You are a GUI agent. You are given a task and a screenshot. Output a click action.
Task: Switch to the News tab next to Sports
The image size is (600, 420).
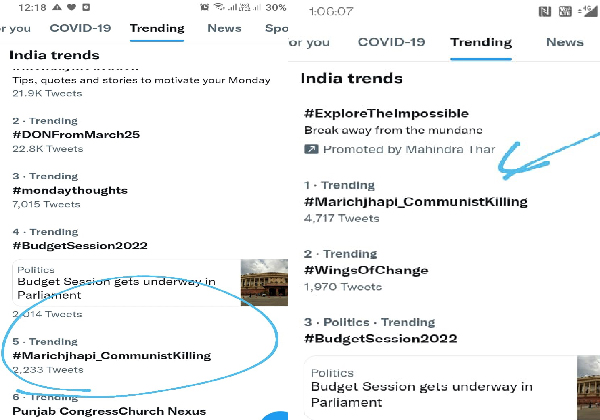click(224, 28)
